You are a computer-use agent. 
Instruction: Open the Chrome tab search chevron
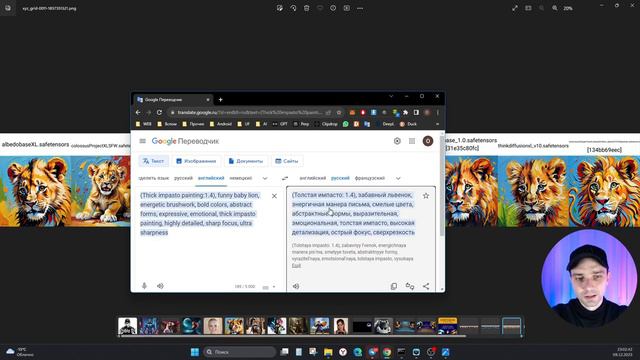(x=391, y=96)
